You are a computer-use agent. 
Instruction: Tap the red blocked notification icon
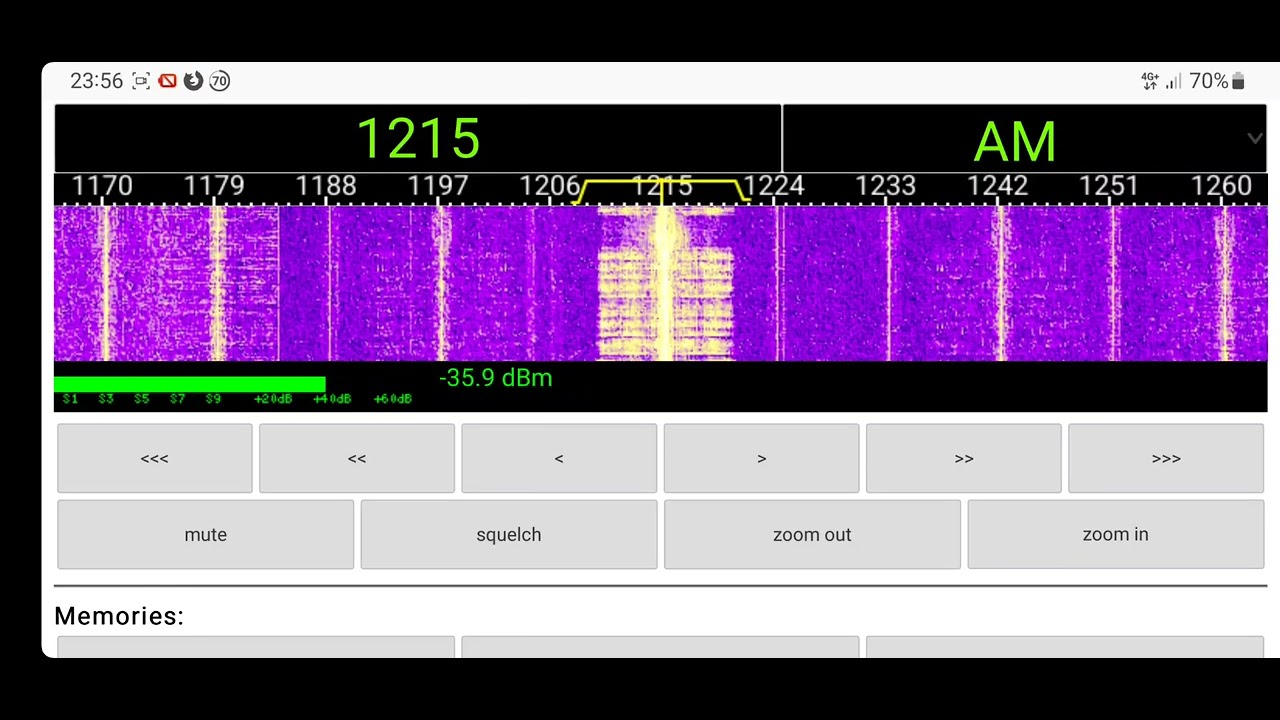point(167,81)
